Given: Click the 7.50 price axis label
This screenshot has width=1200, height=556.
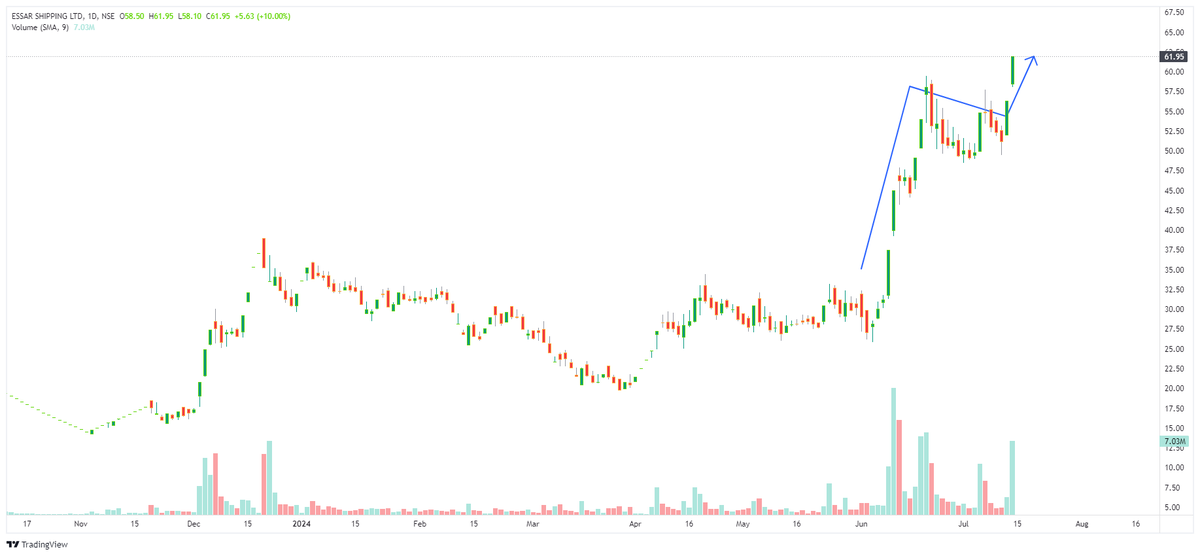Looking at the screenshot, I should 1174,487.
